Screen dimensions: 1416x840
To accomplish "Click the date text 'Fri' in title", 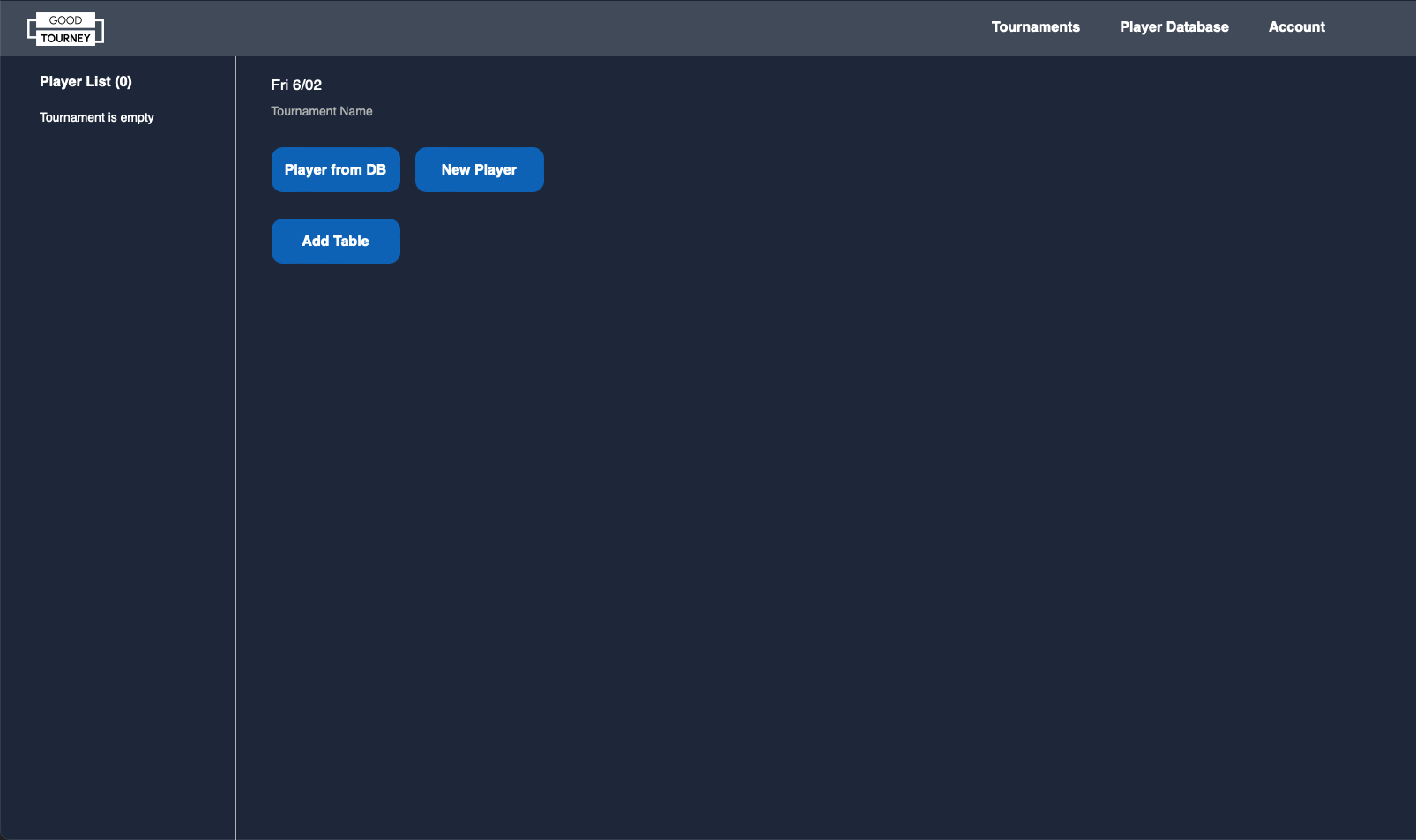I will (279, 85).
